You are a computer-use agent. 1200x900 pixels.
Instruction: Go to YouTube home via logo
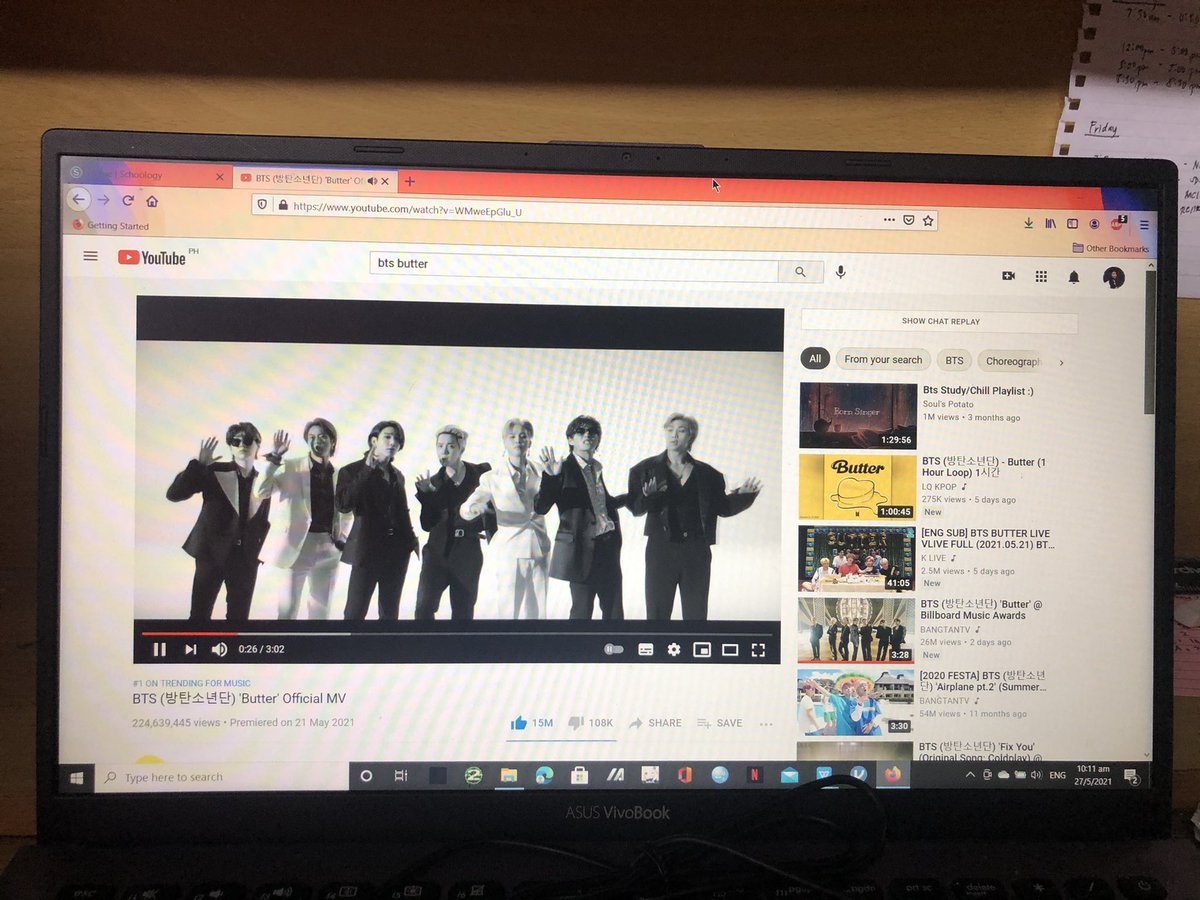(152, 258)
